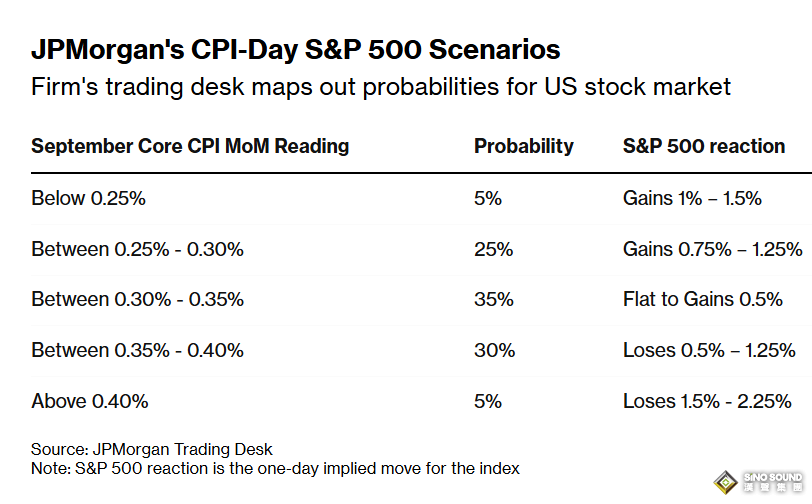This screenshot has height=504, width=812.
Task: Click the subtitle about trading desk probabilities
Action: click(381, 87)
